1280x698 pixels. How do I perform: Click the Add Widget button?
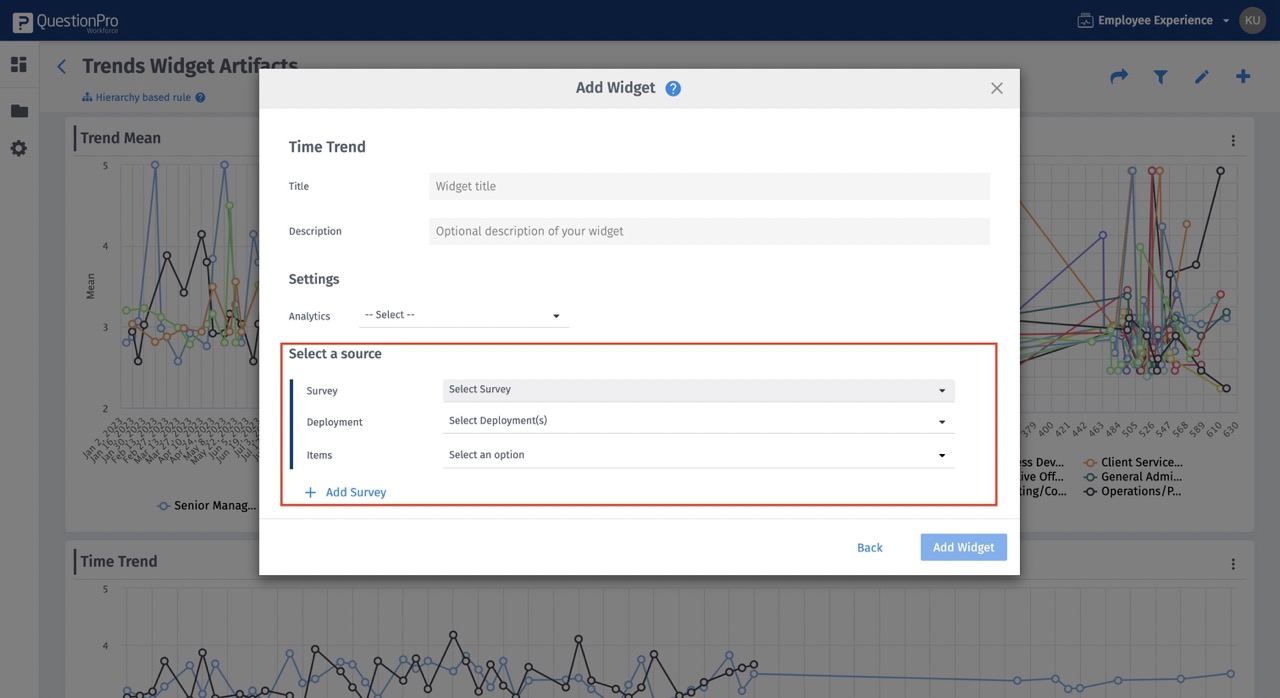tap(963, 547)
